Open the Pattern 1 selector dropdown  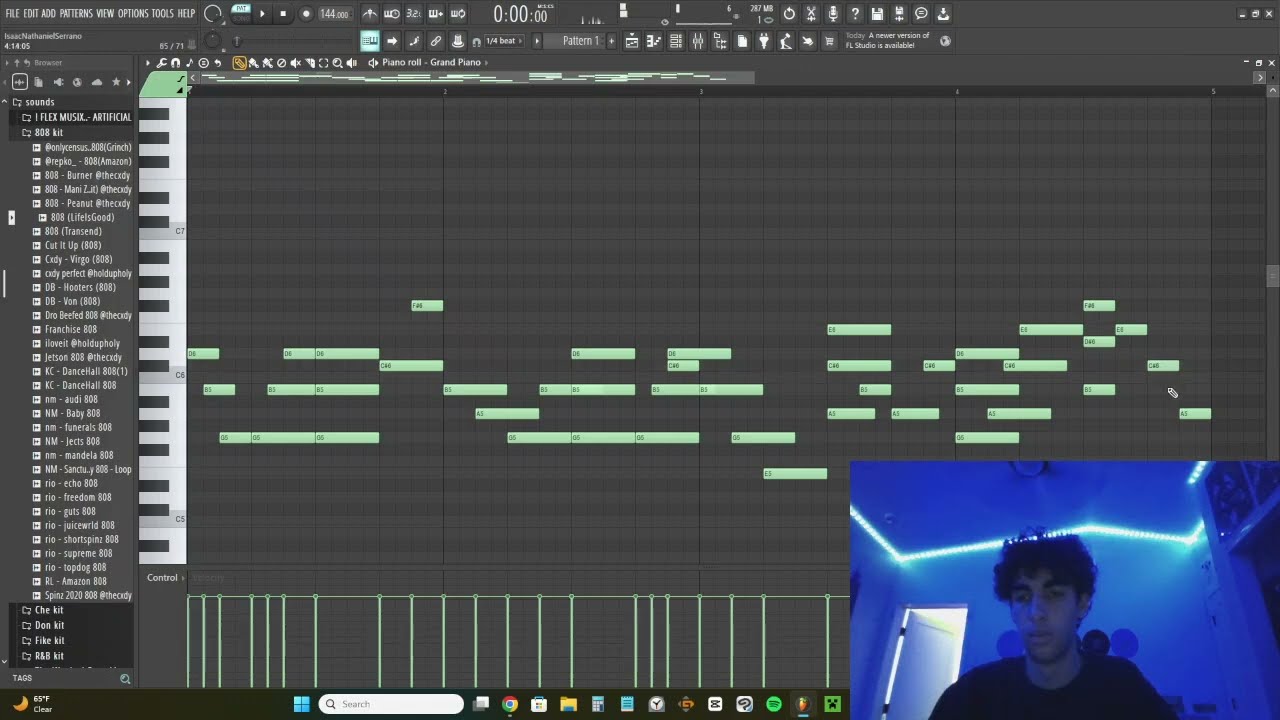click(580, 41)
